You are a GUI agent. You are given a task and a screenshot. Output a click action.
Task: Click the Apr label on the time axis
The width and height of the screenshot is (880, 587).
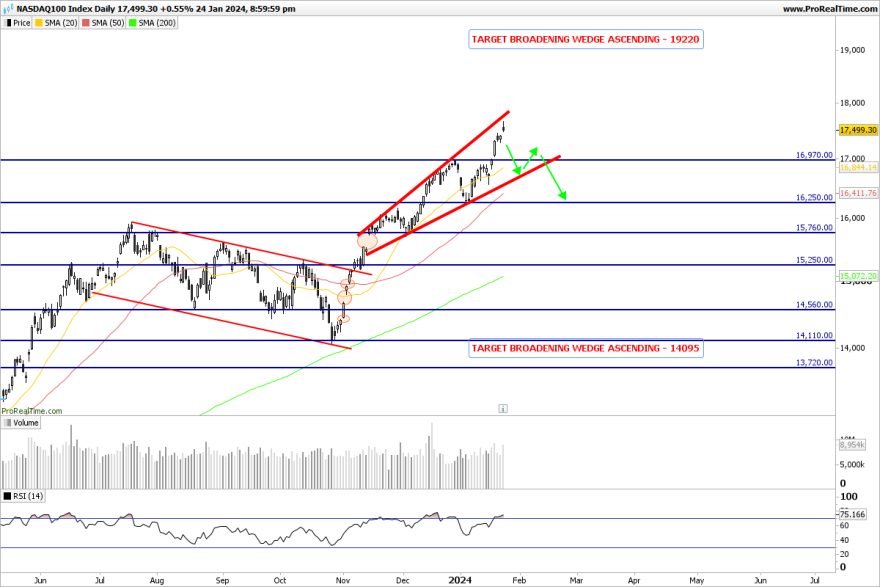click(x=634, y=580)
